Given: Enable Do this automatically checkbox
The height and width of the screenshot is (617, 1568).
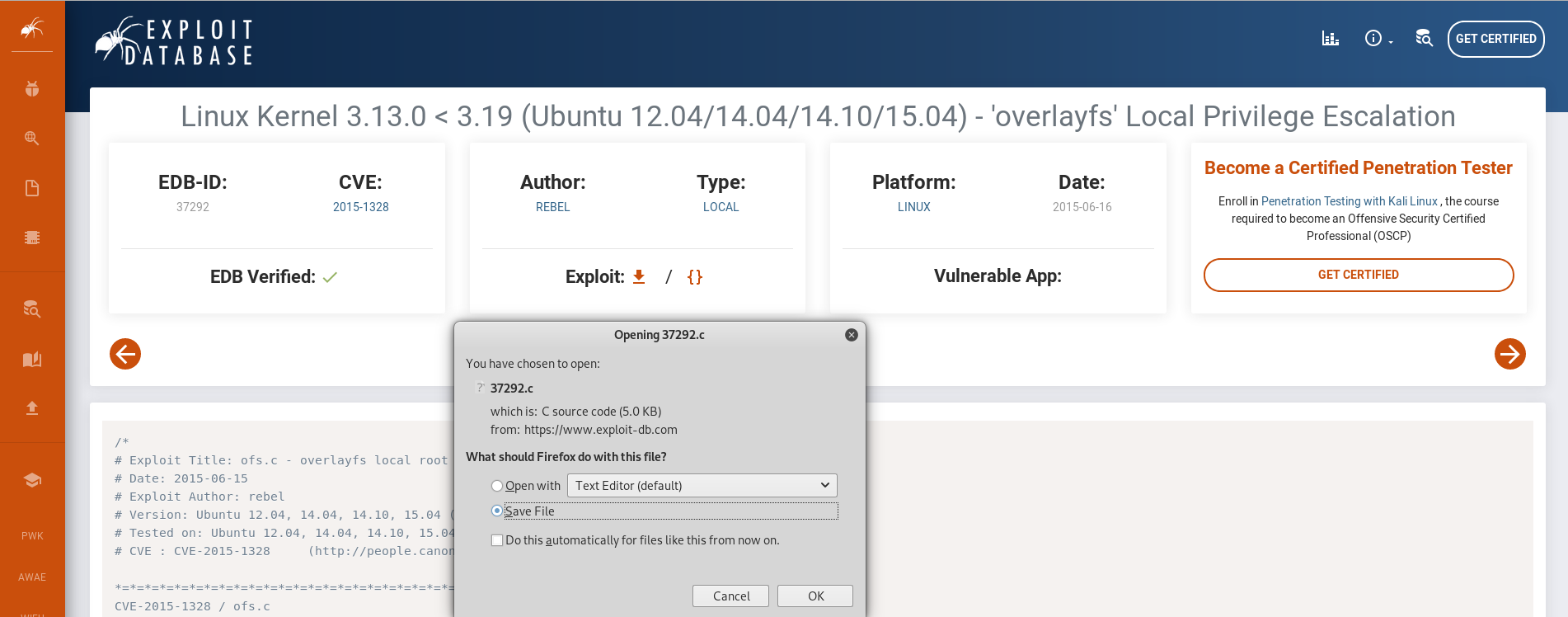Looking at the screenshot, I should [x=497, y=540].
